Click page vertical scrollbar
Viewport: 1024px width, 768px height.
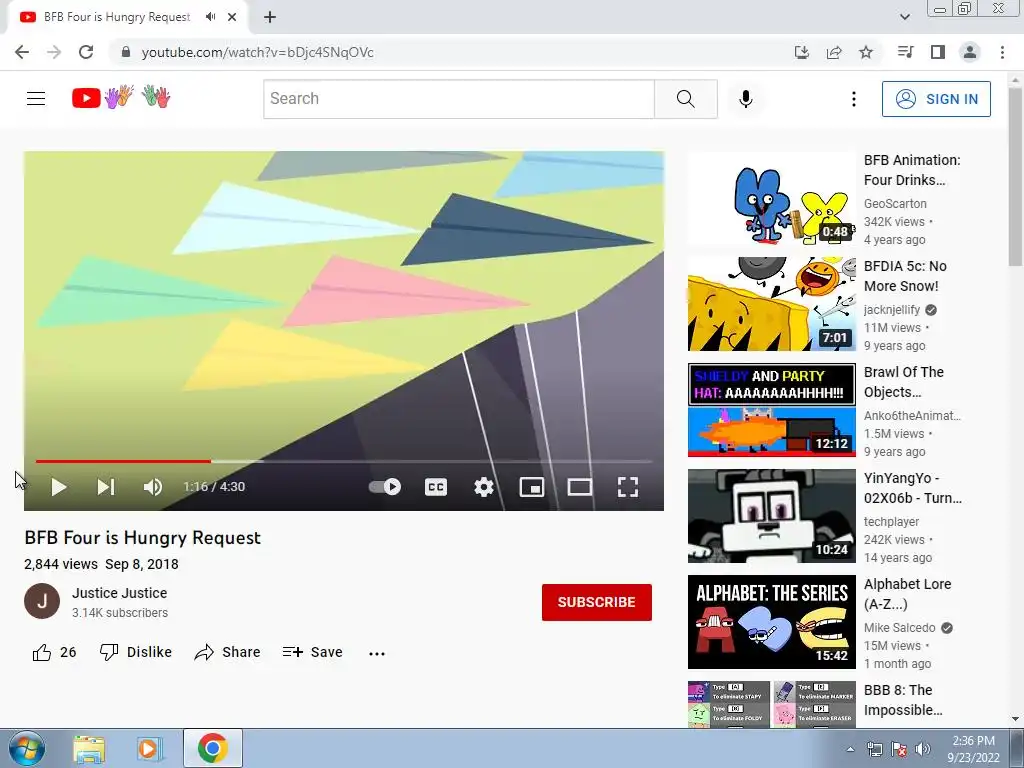(1015, 177)
